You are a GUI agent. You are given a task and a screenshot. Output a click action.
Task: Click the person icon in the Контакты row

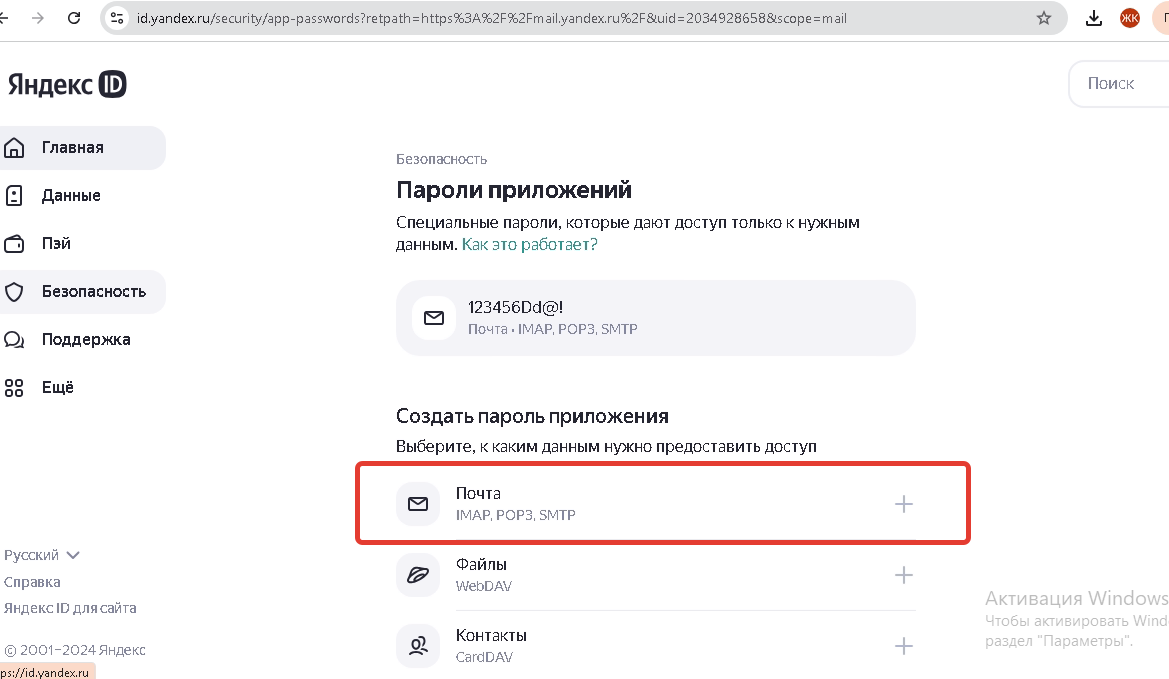click(418, 645)
